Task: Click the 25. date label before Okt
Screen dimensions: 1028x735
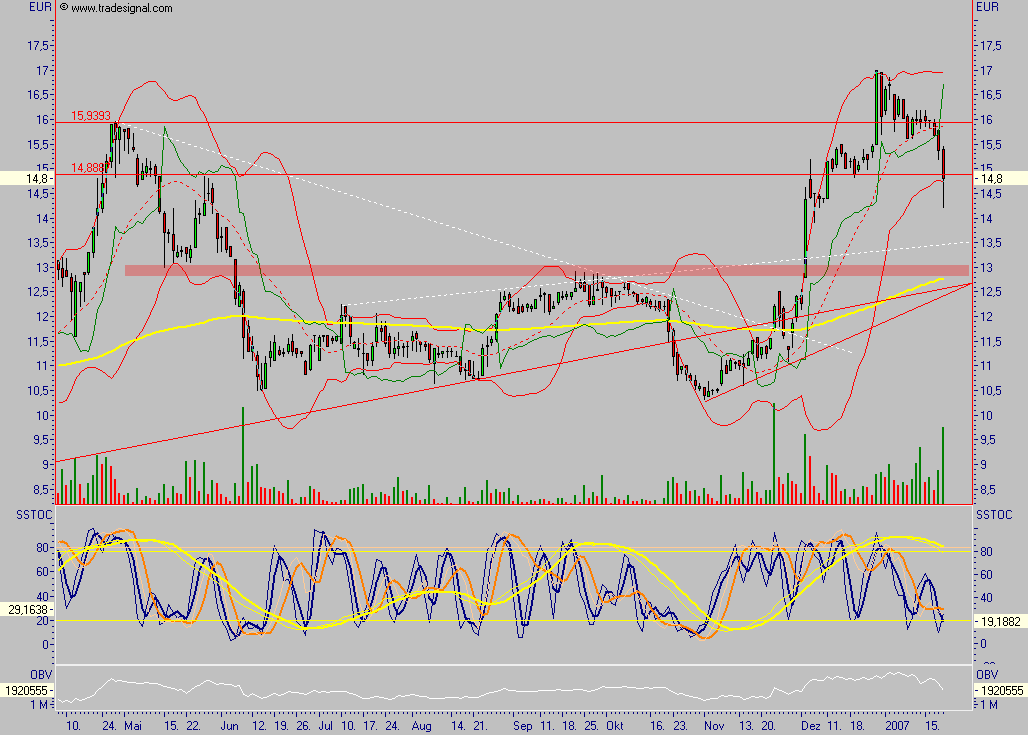Action: 591,726
